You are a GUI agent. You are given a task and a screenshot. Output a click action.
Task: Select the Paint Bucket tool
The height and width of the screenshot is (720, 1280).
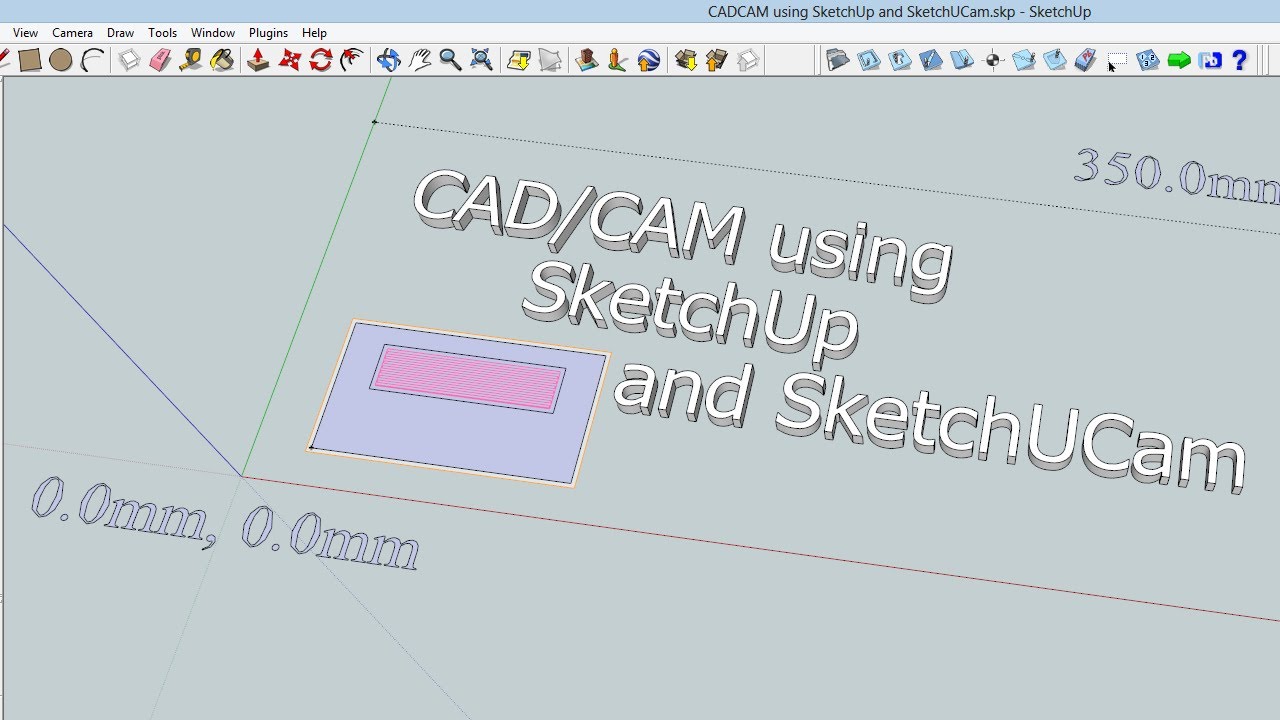[222, 60]
